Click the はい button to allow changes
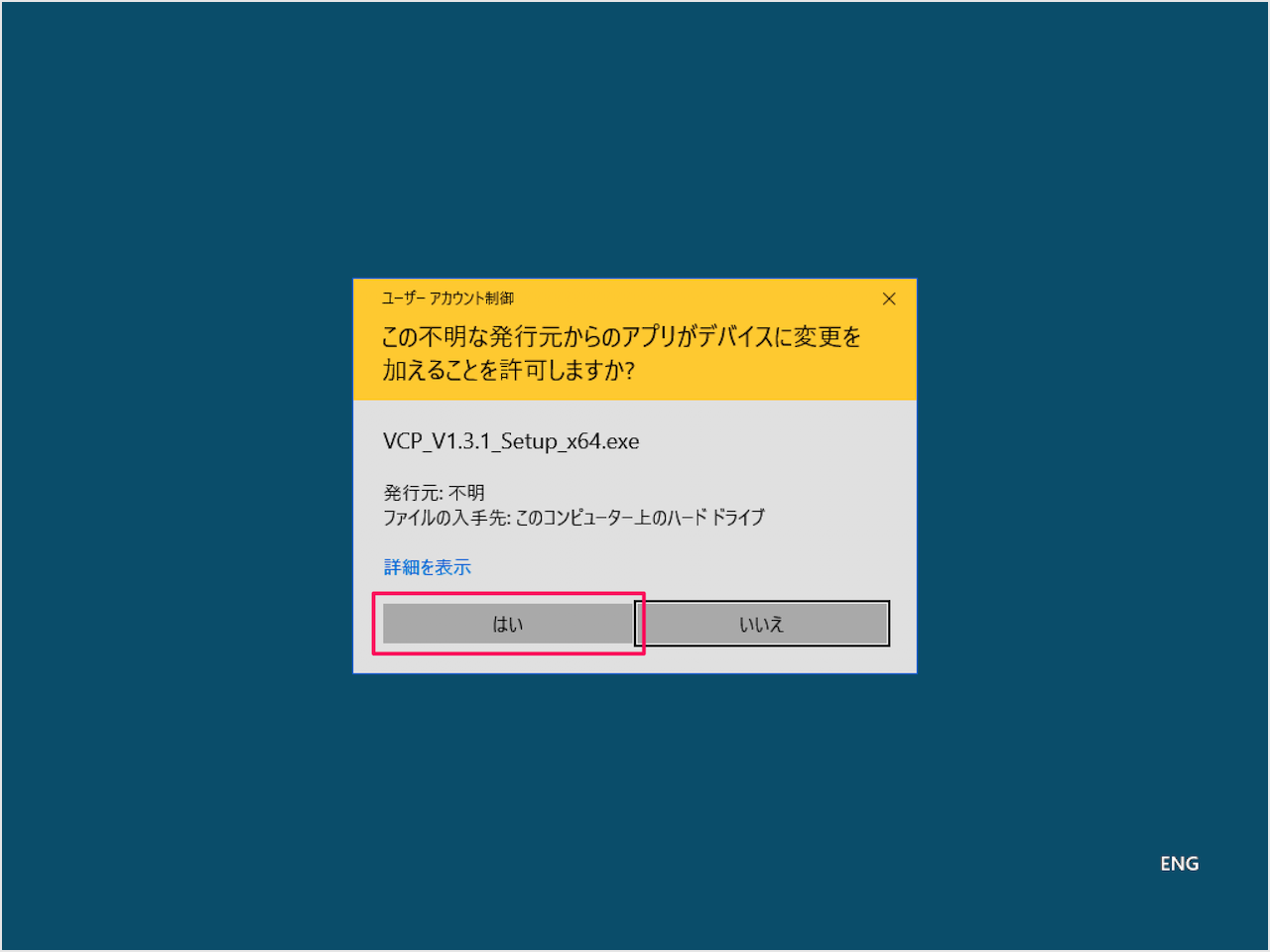Viewport: 1270px width, 952px height. (x=508, y=624)
